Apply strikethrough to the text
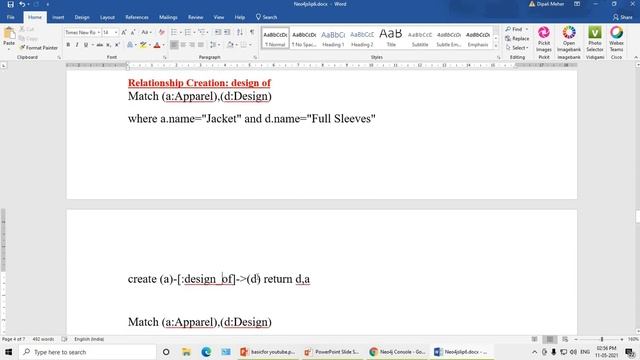This screenshot has width=640, height=360. [99, 45]
